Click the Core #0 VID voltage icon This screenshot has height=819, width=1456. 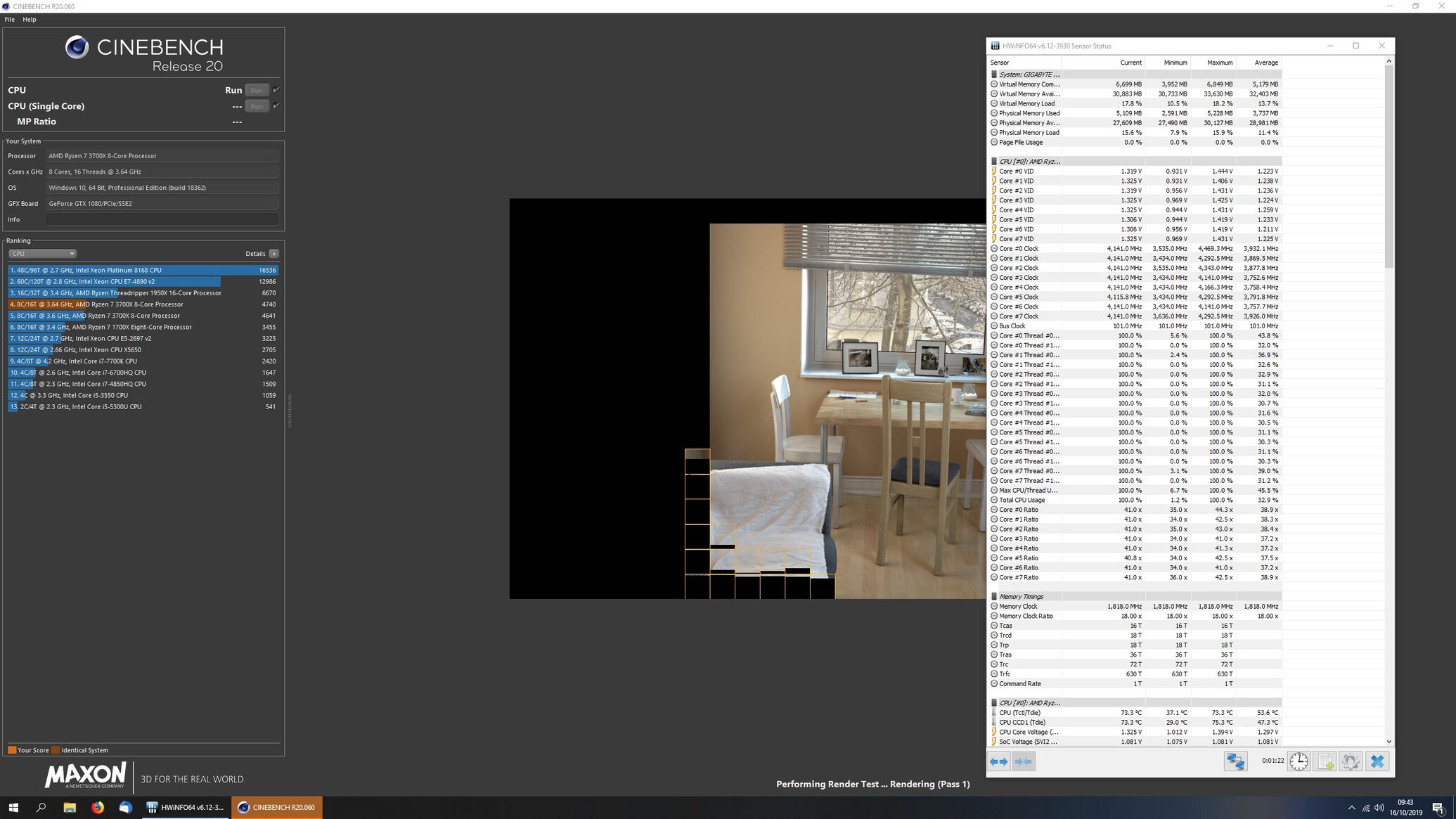point(994,171)
